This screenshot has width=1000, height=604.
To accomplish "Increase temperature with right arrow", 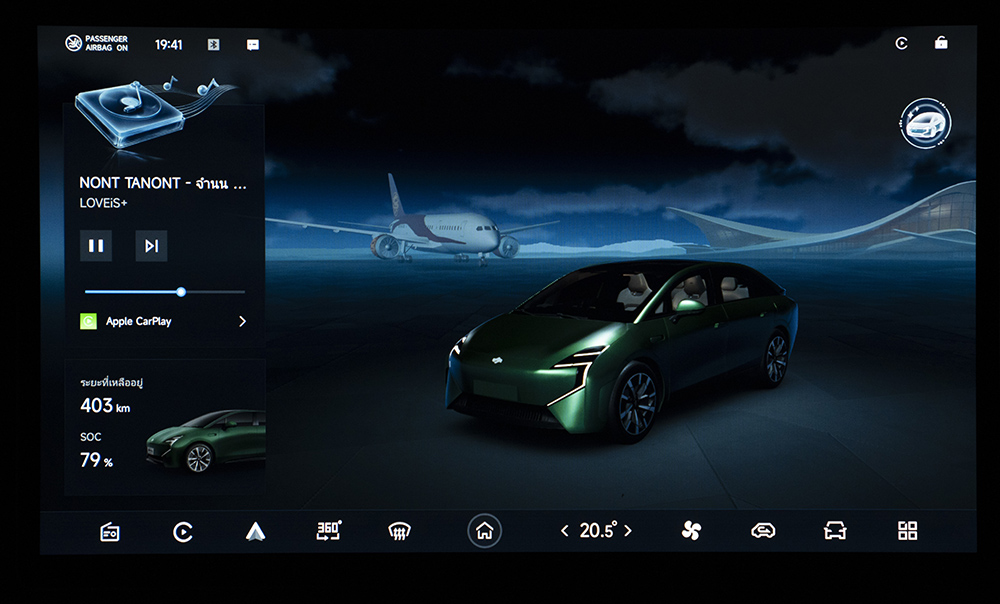I will tap(628, 531).
